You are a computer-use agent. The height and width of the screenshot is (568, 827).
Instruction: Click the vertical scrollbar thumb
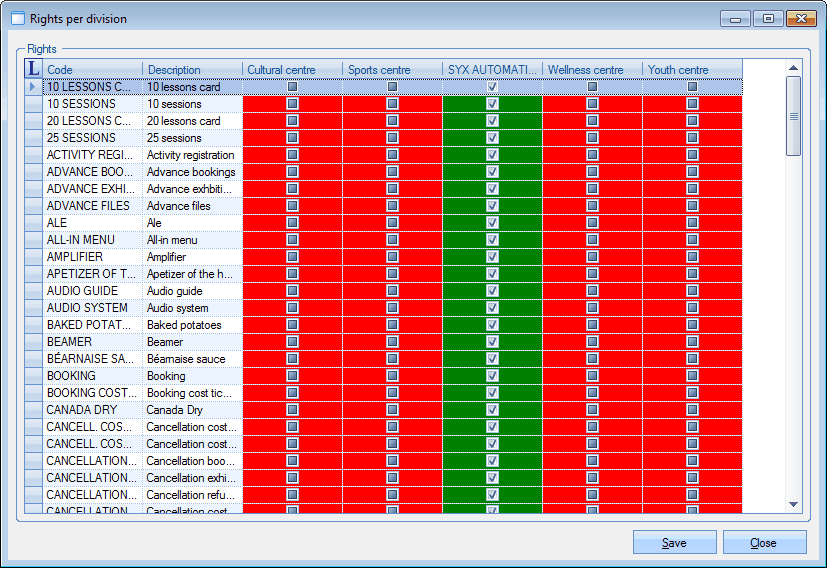[x=794, y=116]
